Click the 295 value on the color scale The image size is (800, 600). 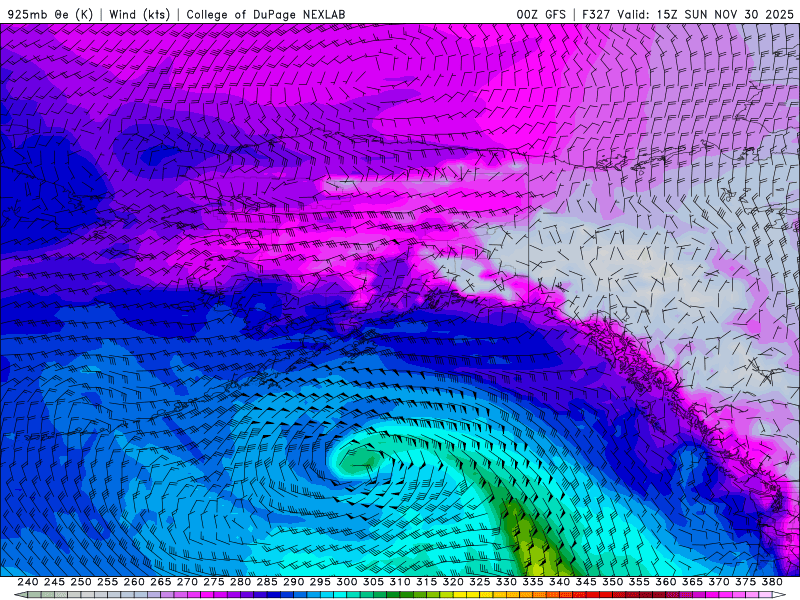coord(319,582)
